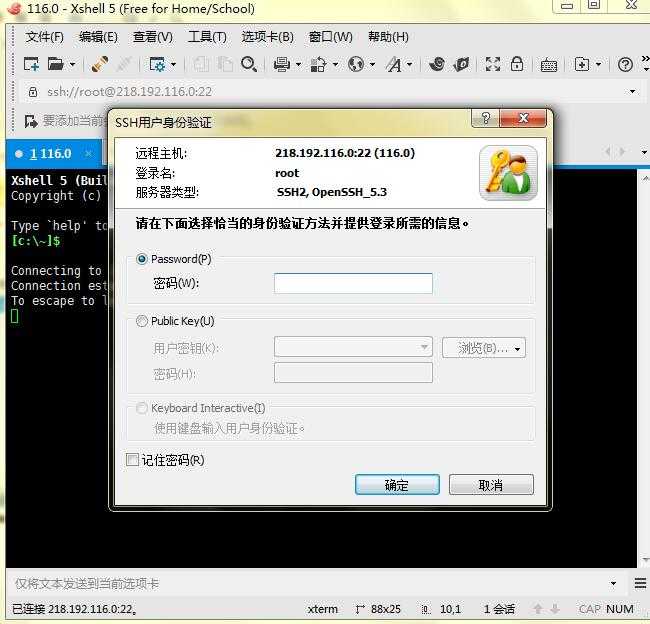Click the lock screen padlock icon
This screenshot has width=650, height=624.
[517, 64]
